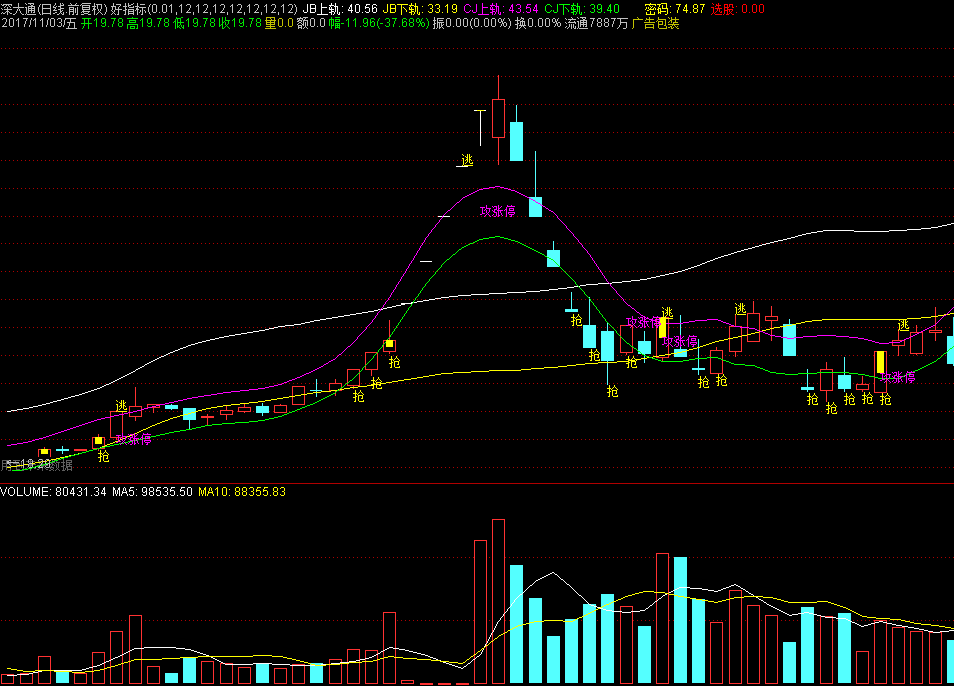Open the 广告包装 sector label

click(655, 24)
